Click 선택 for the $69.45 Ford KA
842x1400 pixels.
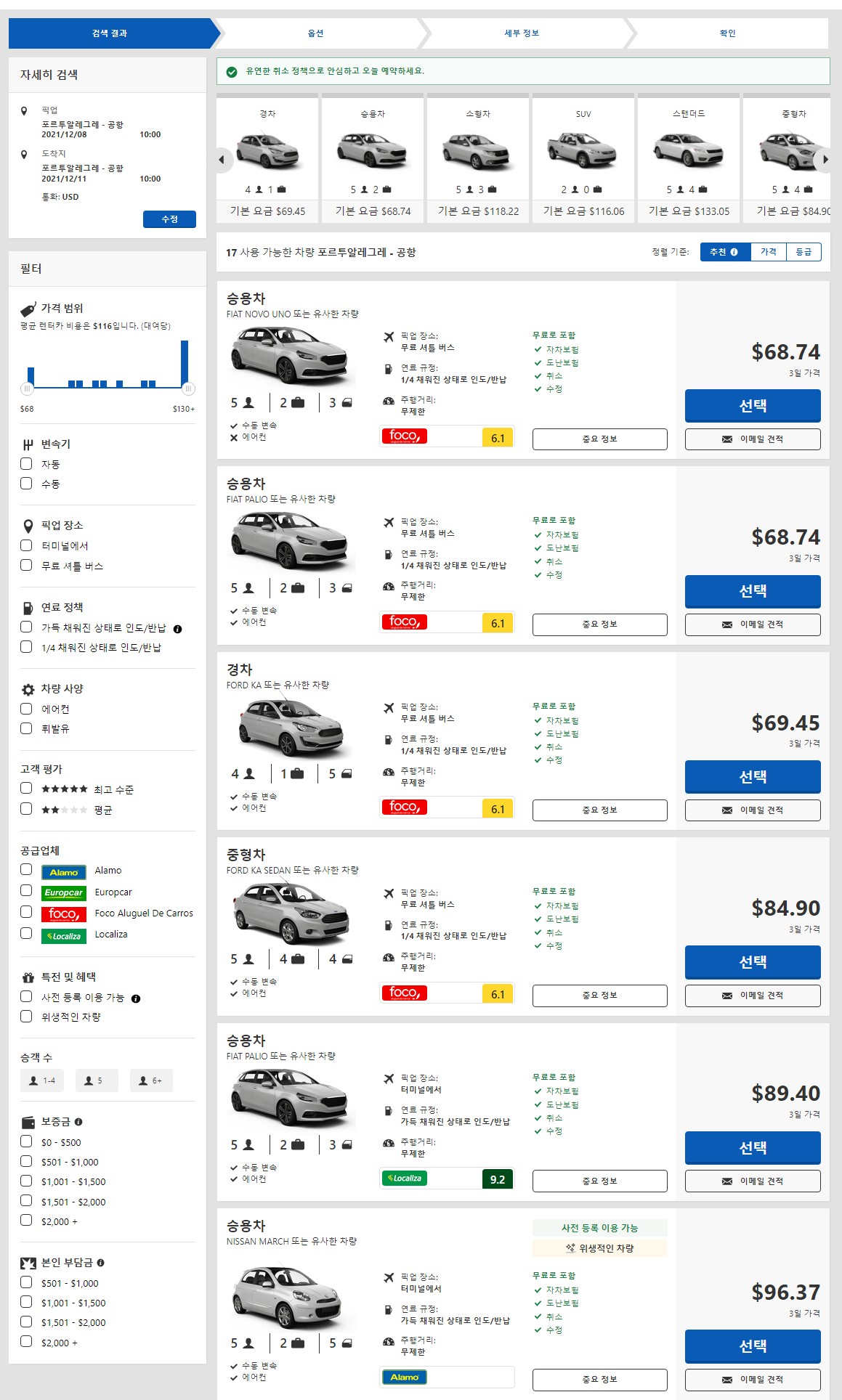(x=753, y=776)
